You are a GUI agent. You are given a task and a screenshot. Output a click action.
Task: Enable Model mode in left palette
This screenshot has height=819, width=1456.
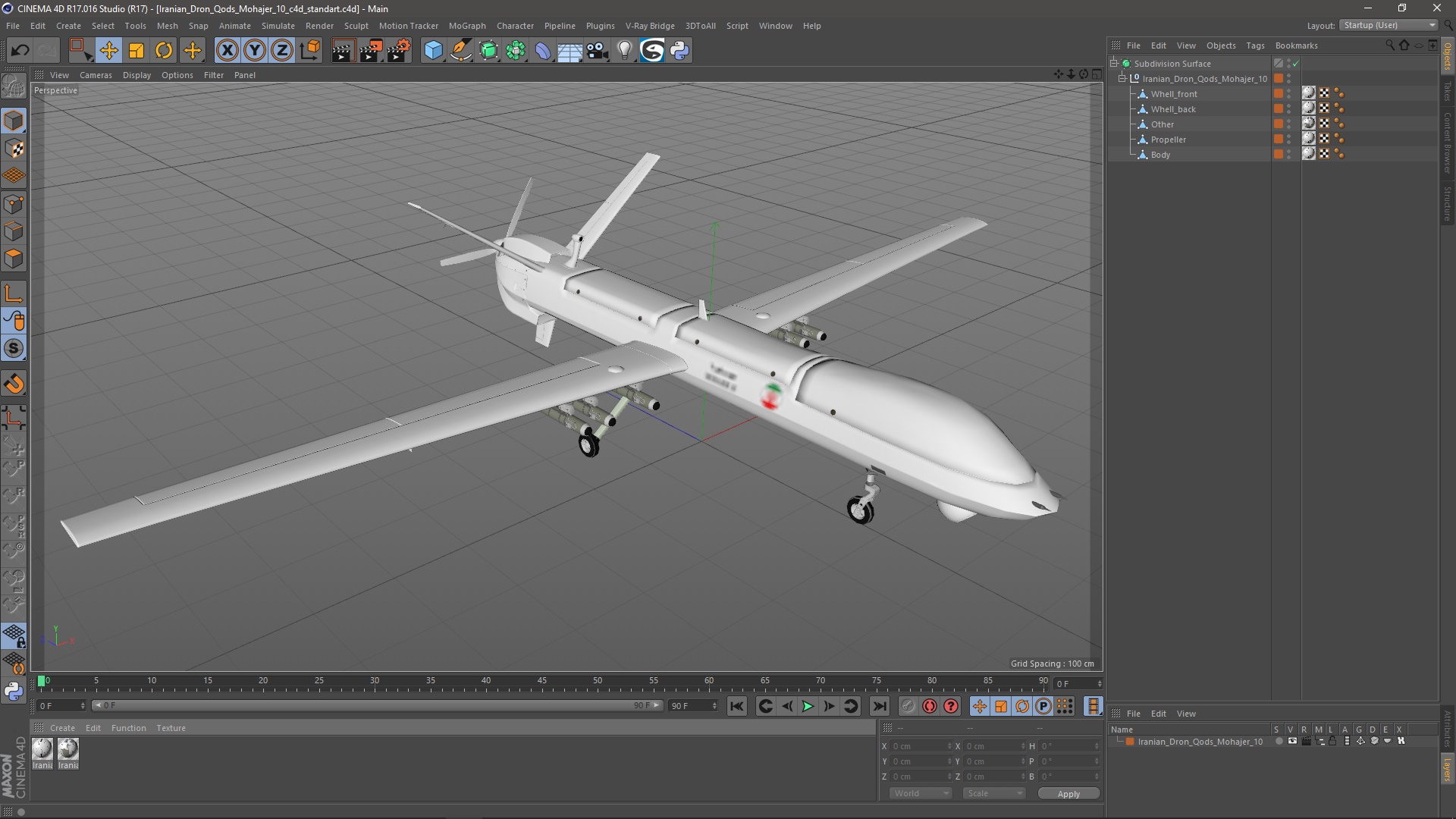pyautogui.click(x=14, y=121)
